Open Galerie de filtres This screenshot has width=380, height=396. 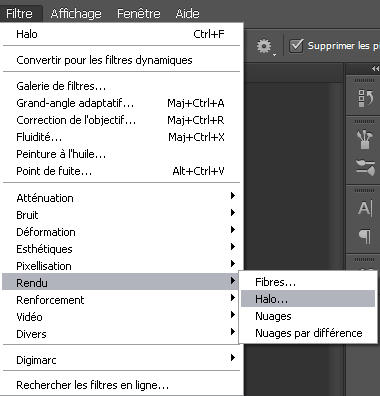(121, 86)
